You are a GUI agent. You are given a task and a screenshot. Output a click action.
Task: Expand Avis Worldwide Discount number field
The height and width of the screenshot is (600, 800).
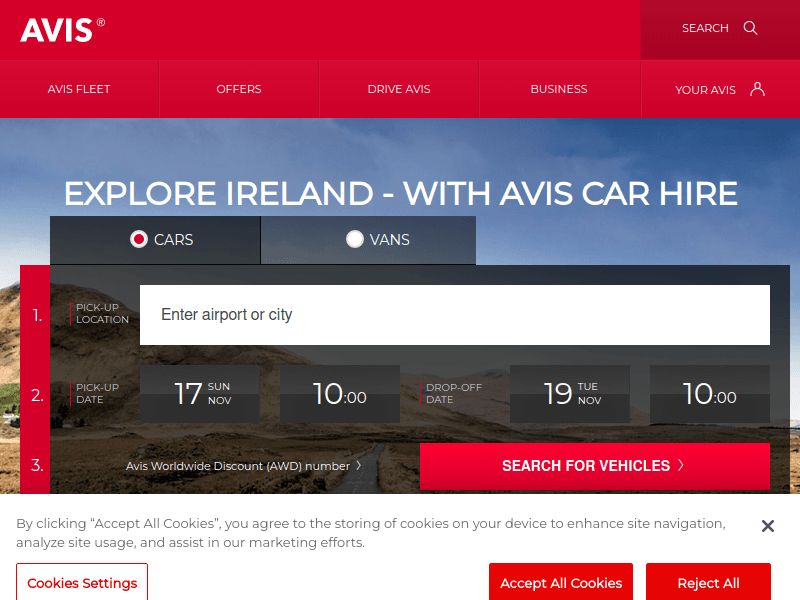coord(243,466)
